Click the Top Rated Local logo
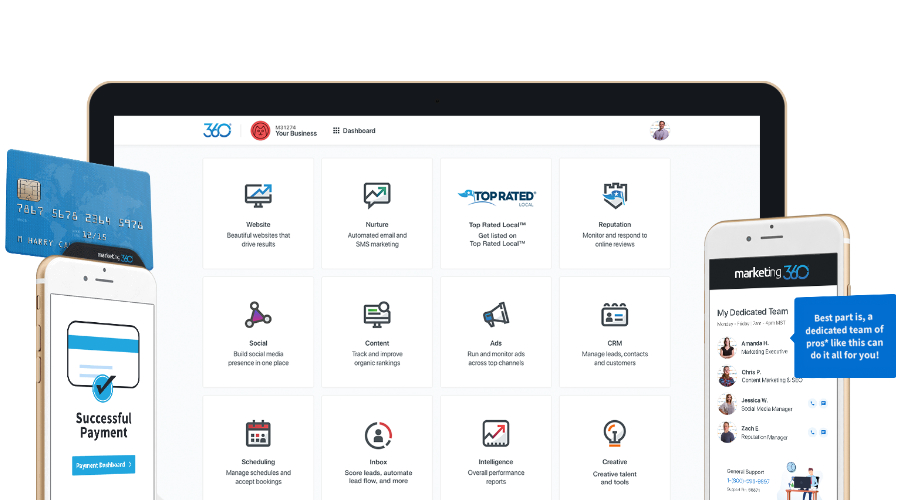900x500 pixels. click(x=496, y=197)
